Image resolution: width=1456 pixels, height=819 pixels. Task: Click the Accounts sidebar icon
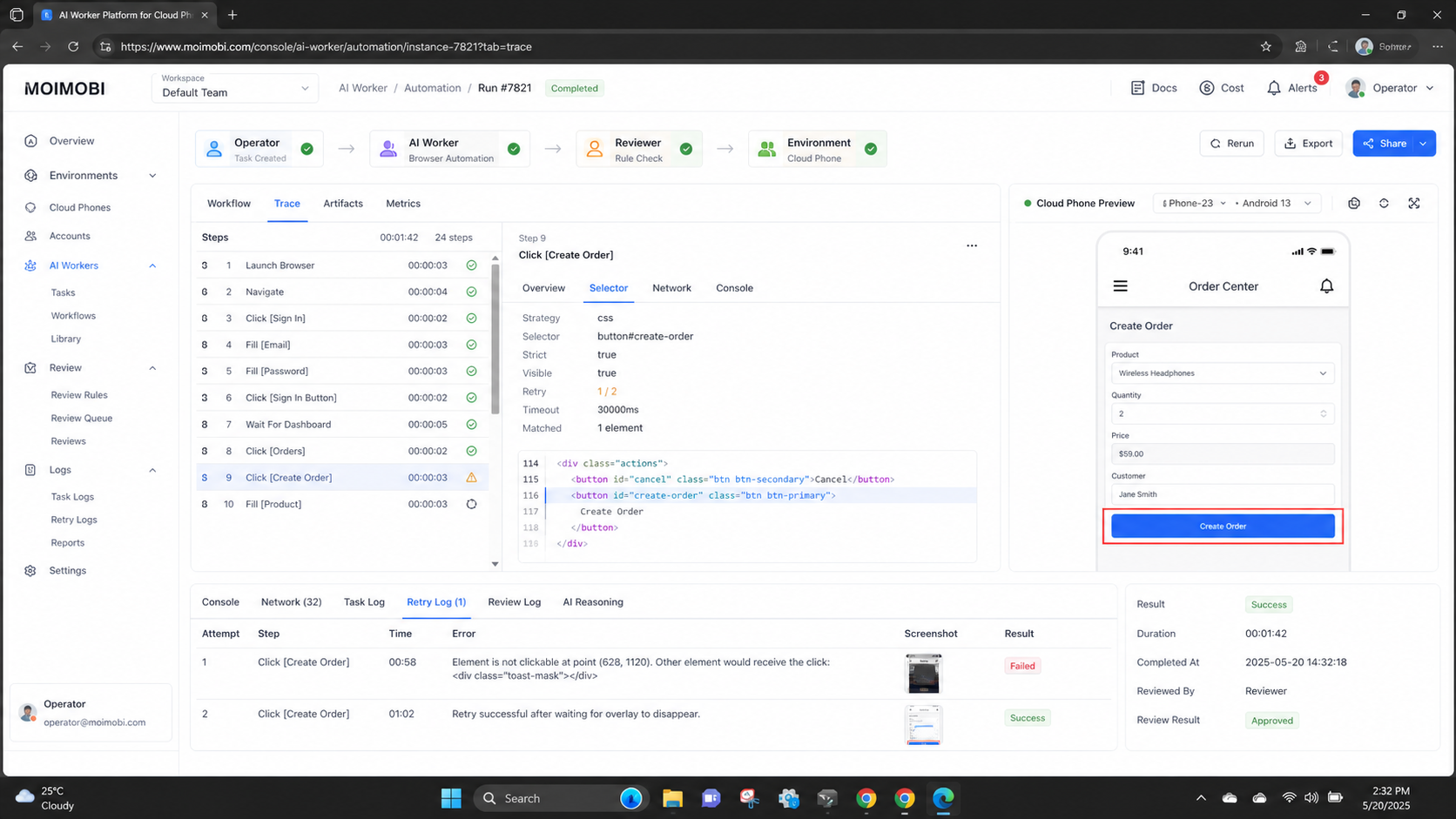point(30,236)
